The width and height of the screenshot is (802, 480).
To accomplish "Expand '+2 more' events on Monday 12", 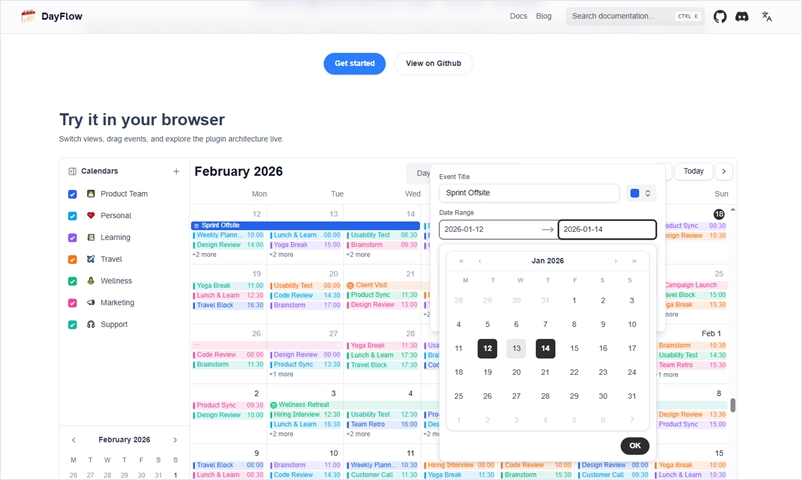I will (x=204, y=255).
